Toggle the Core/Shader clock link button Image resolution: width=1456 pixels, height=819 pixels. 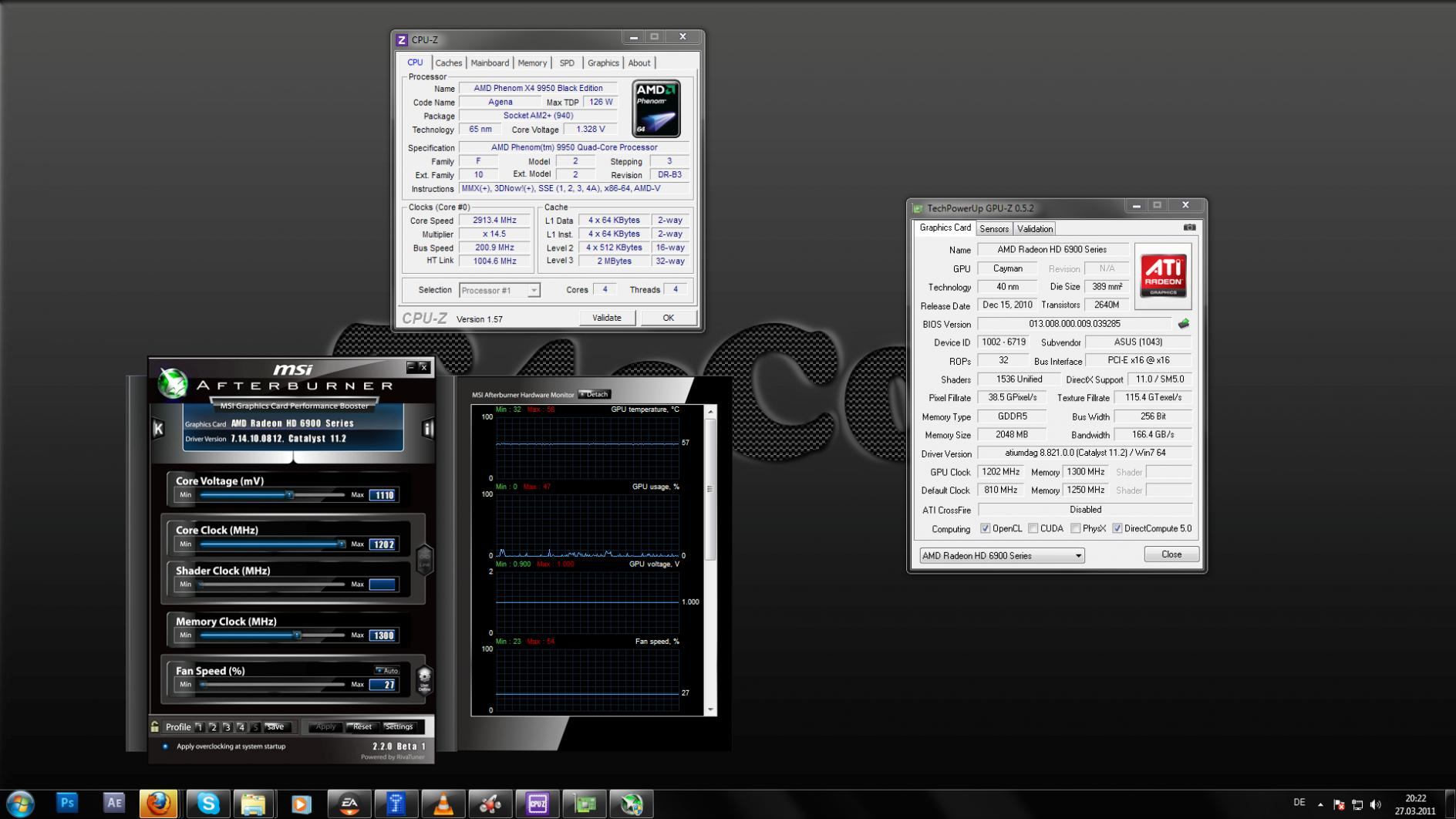(x=424, y=560)
